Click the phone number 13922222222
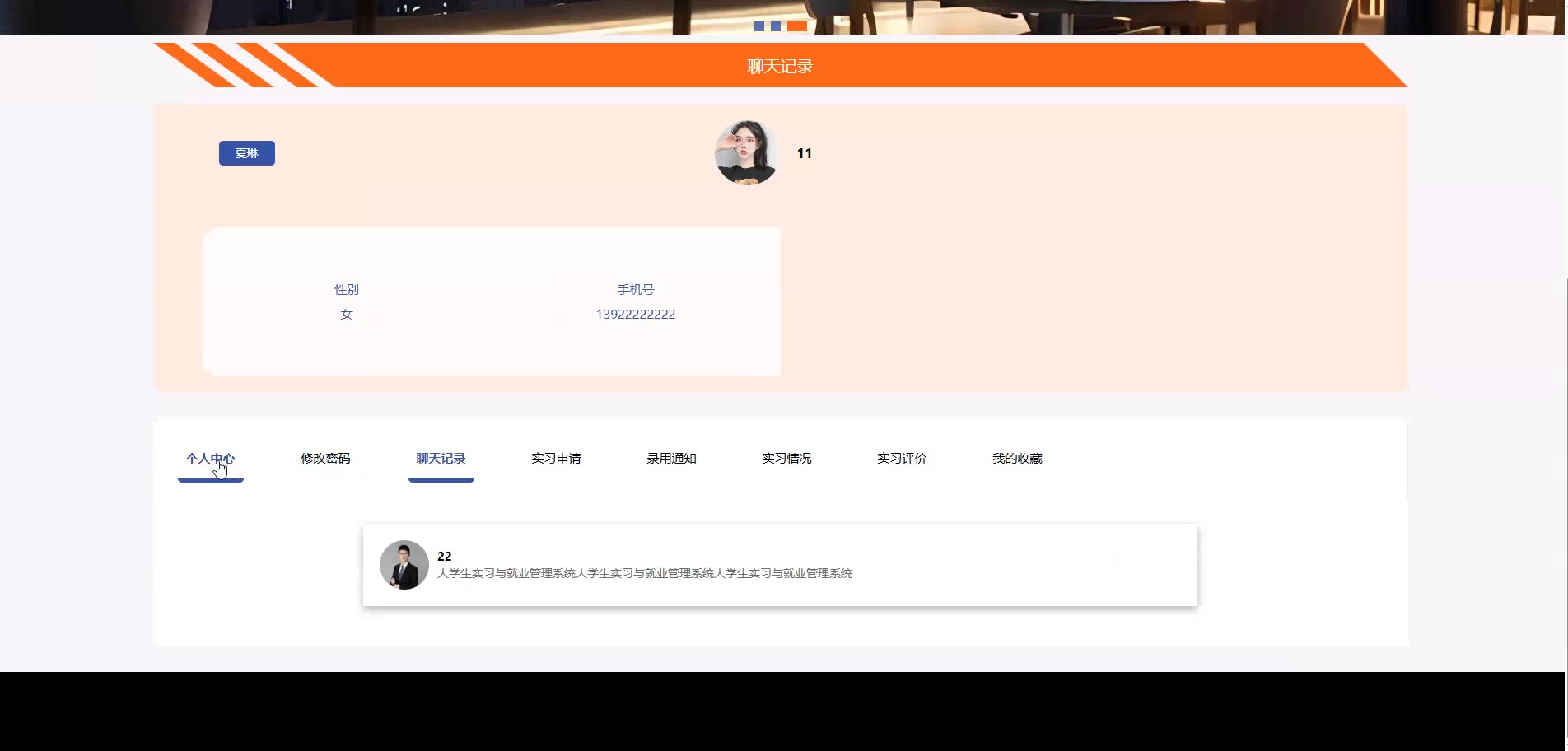 pyautogui.click(x=636, y=315)
